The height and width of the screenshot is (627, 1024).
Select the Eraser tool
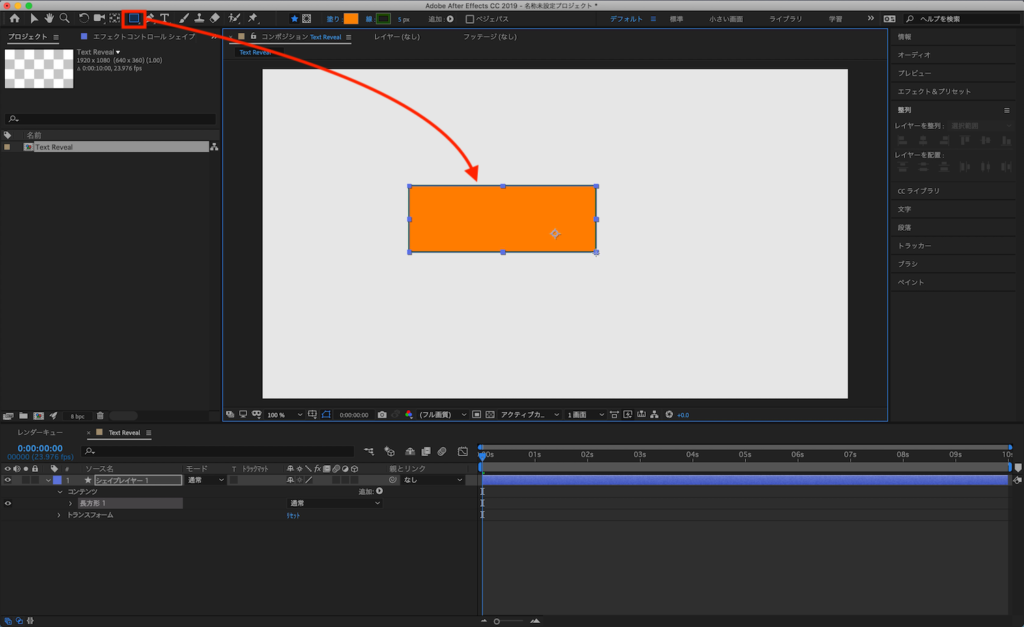(x=215, y=18)
